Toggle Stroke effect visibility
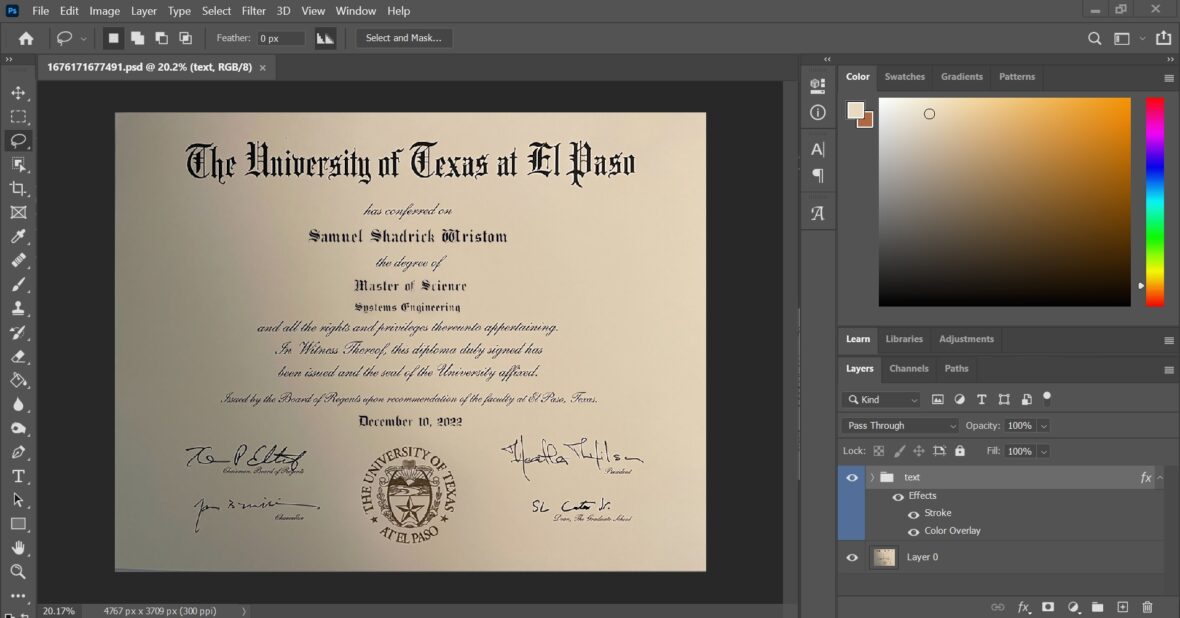 (x=914, y=514)
